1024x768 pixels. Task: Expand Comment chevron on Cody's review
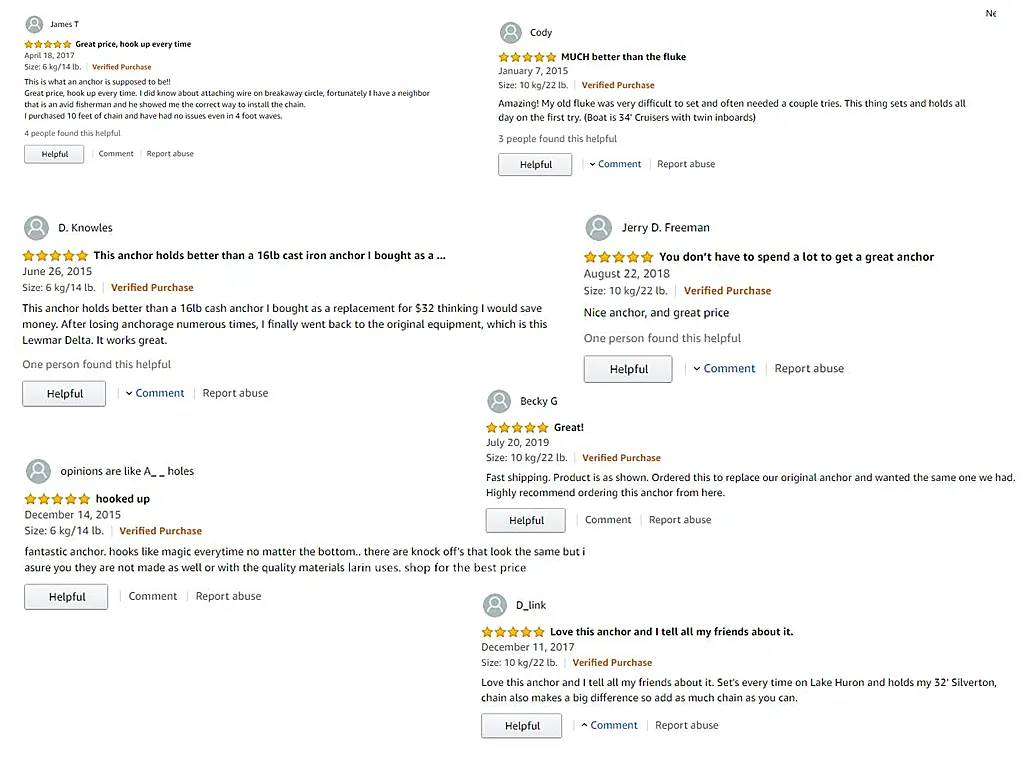[592, 164]
